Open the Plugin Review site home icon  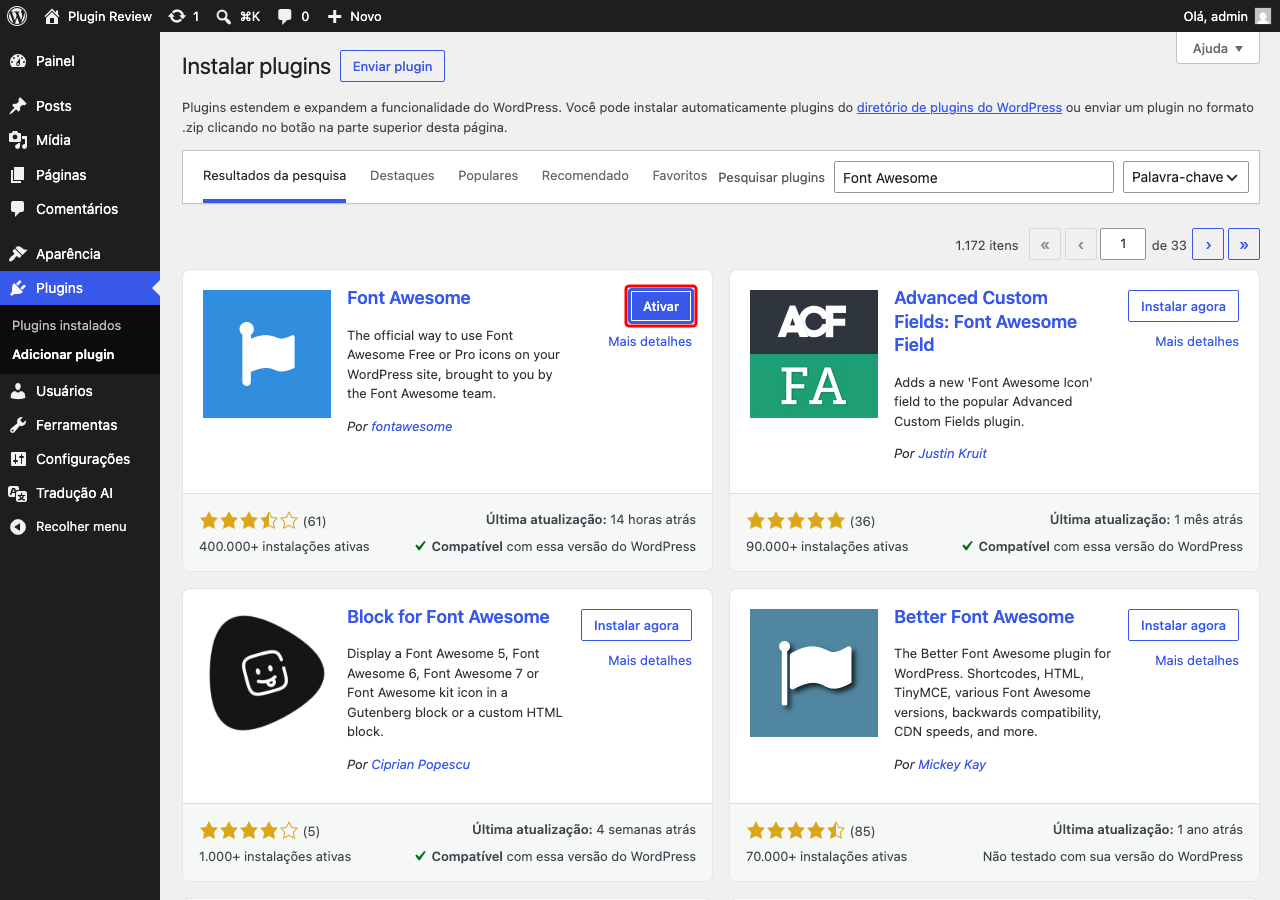(52, 16)
